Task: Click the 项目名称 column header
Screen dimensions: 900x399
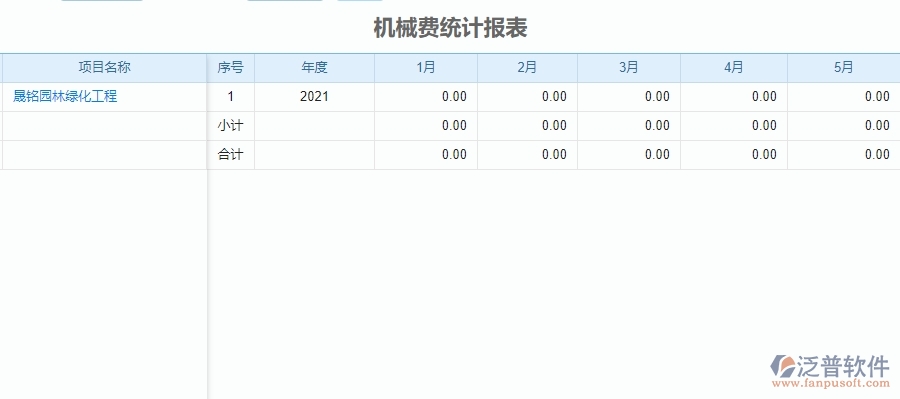Action: (104, 68)
